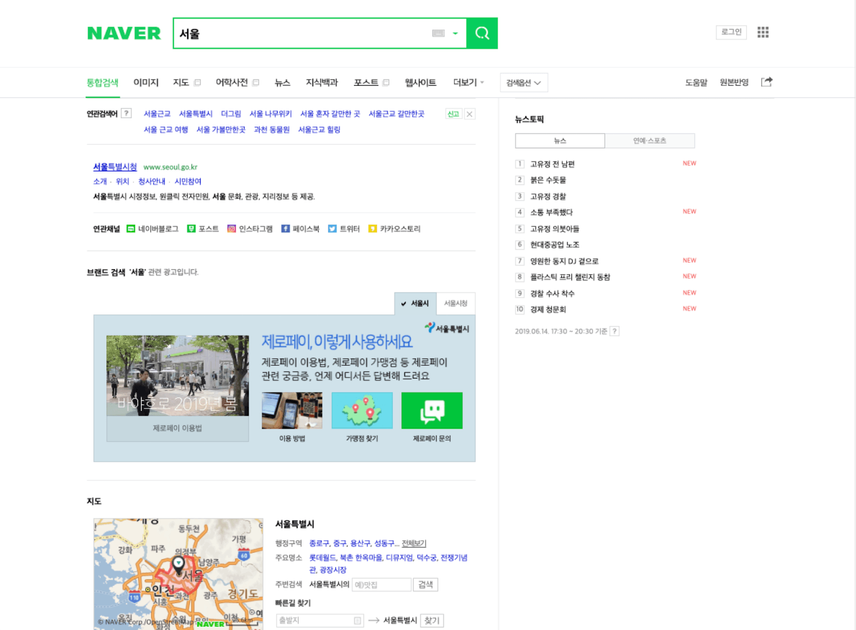856x630 pixels.
Task: Click the 검색 button in 주변검색
Action: point(425,585)
